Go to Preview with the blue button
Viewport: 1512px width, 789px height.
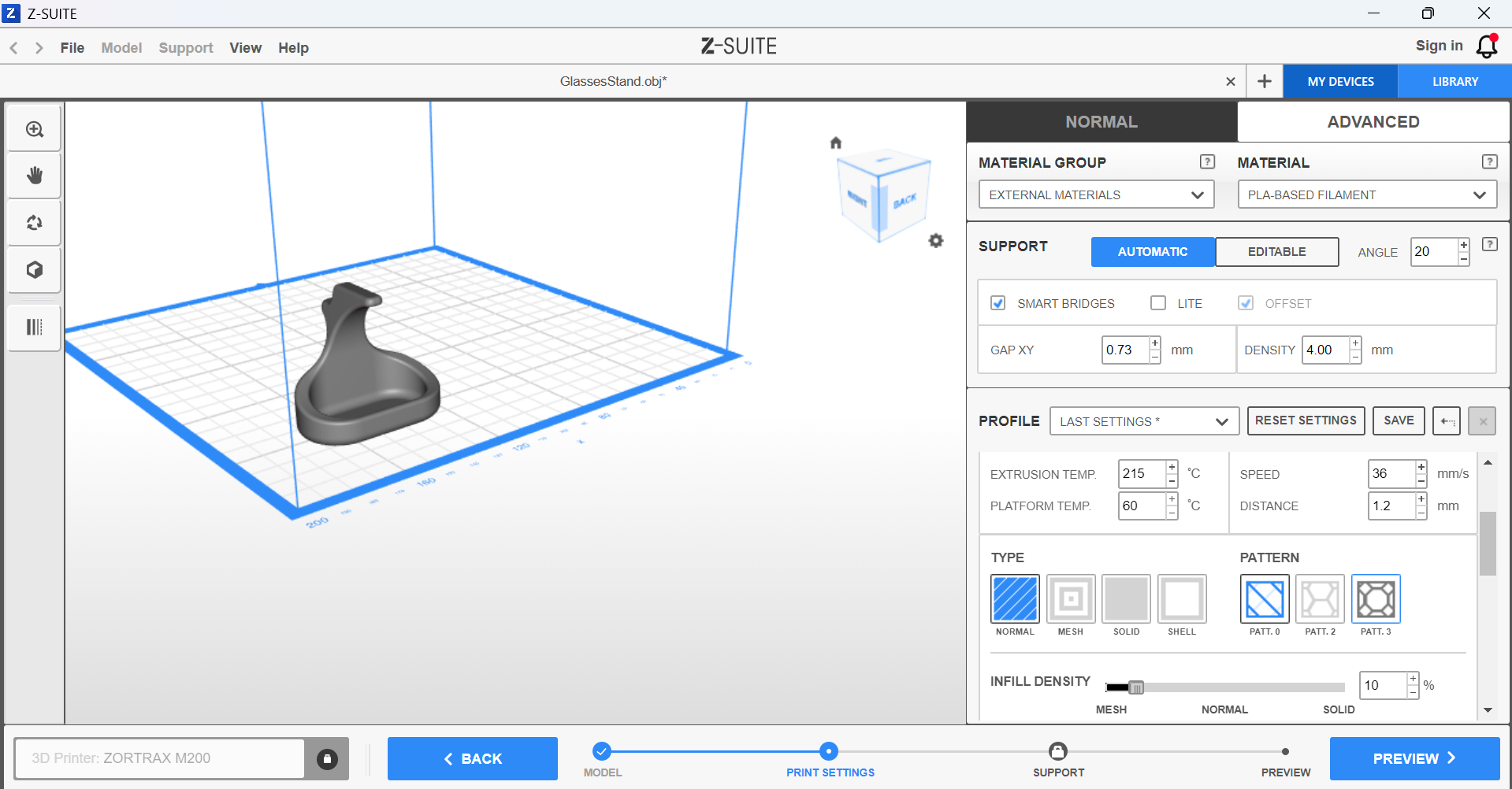pyautogui.click(x=1415, y=759)
